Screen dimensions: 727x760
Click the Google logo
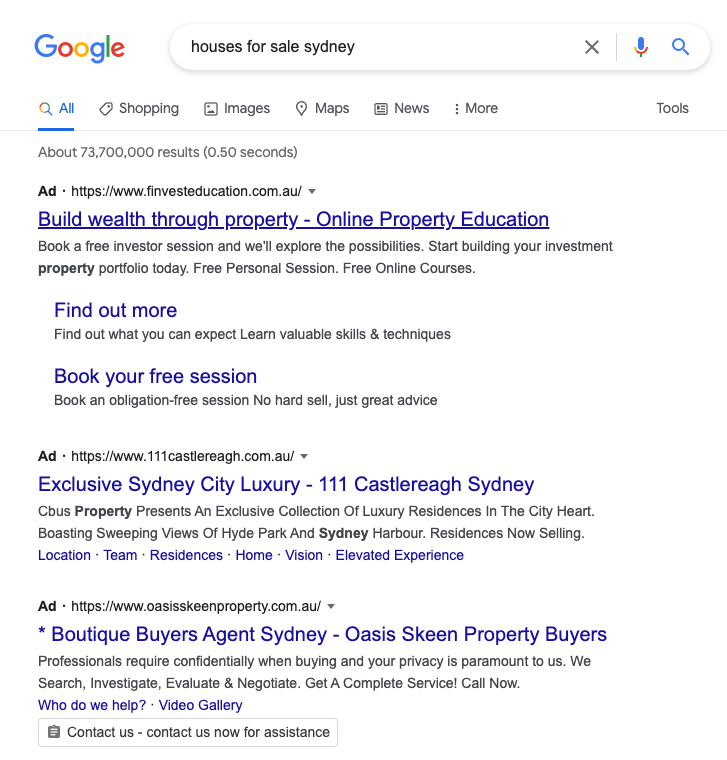79,48
